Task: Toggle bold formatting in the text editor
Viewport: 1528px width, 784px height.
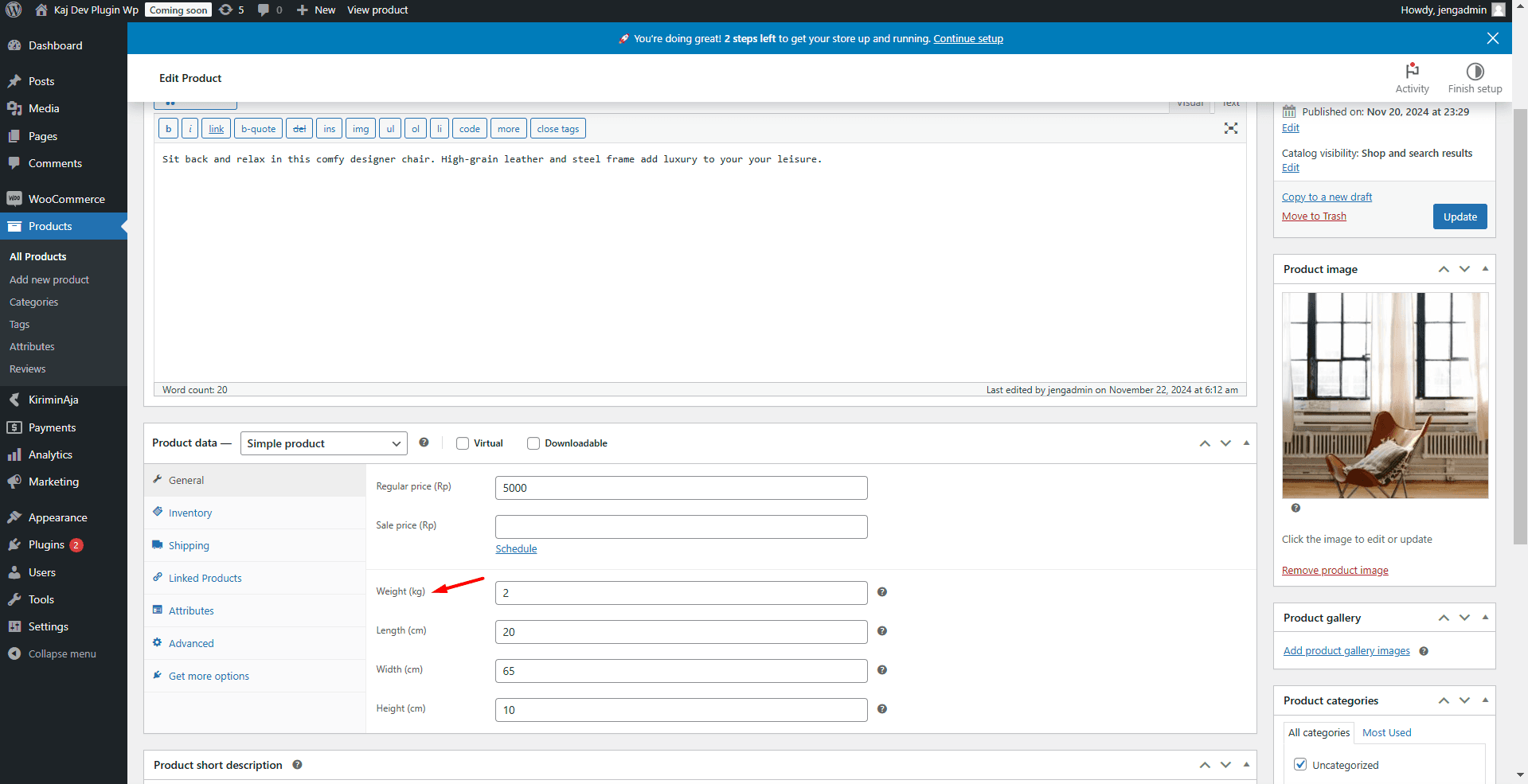Action: coord(168,128)
